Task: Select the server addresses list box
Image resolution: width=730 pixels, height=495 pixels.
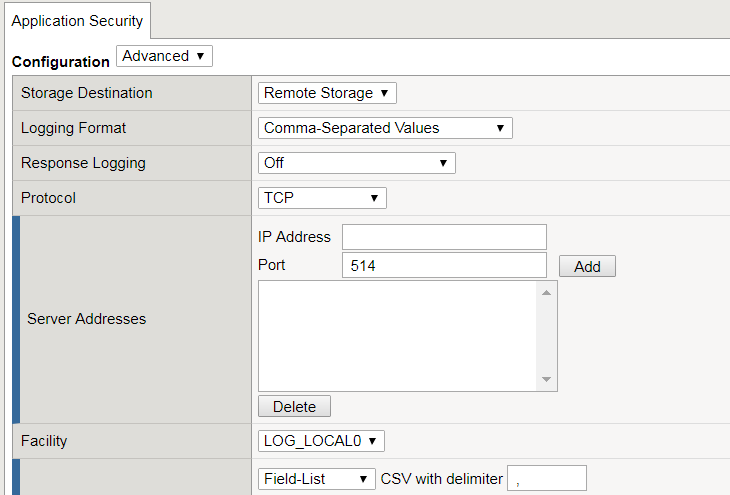Action: [x=400, y=335]
